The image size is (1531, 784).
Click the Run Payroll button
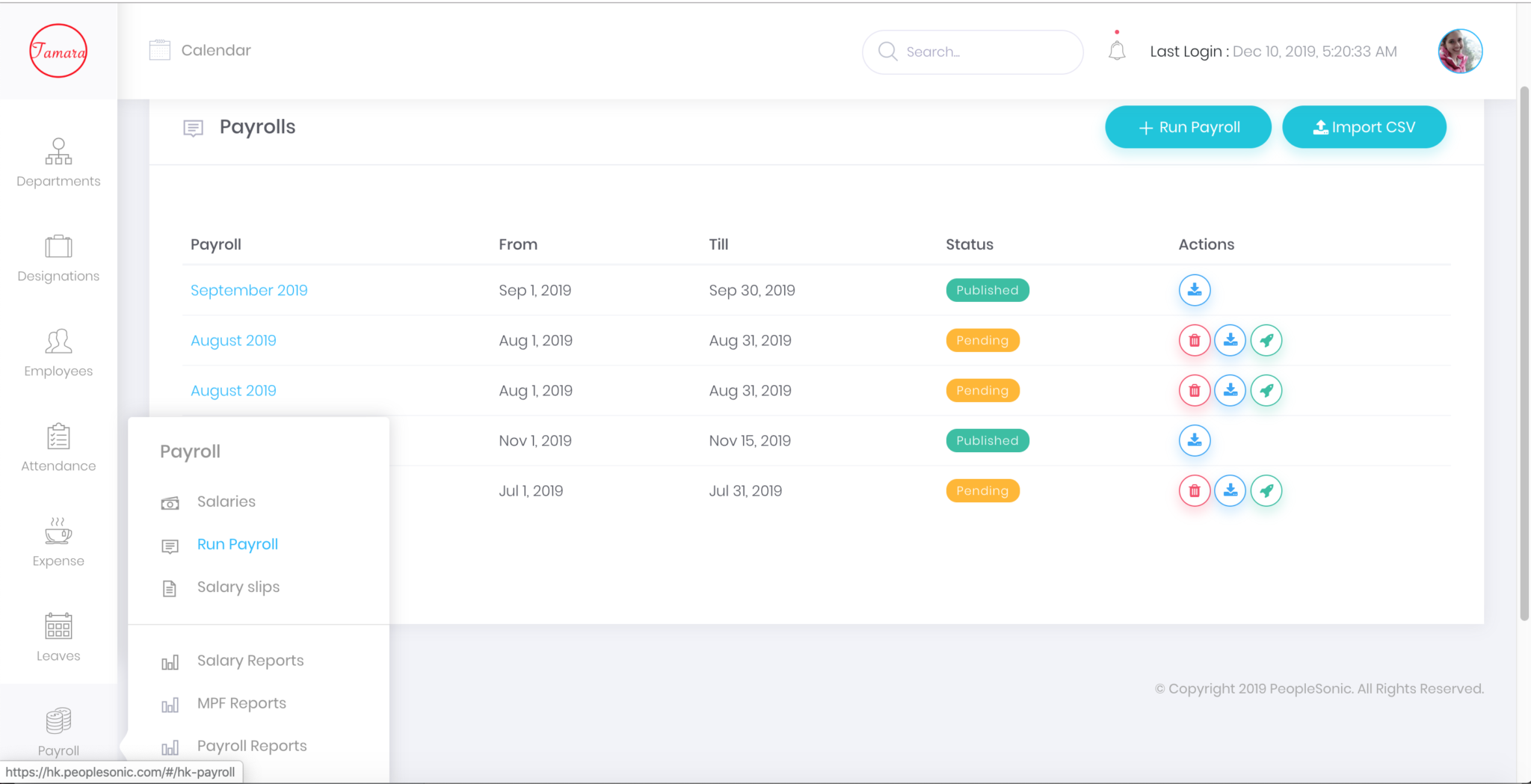click(1187, 126)
